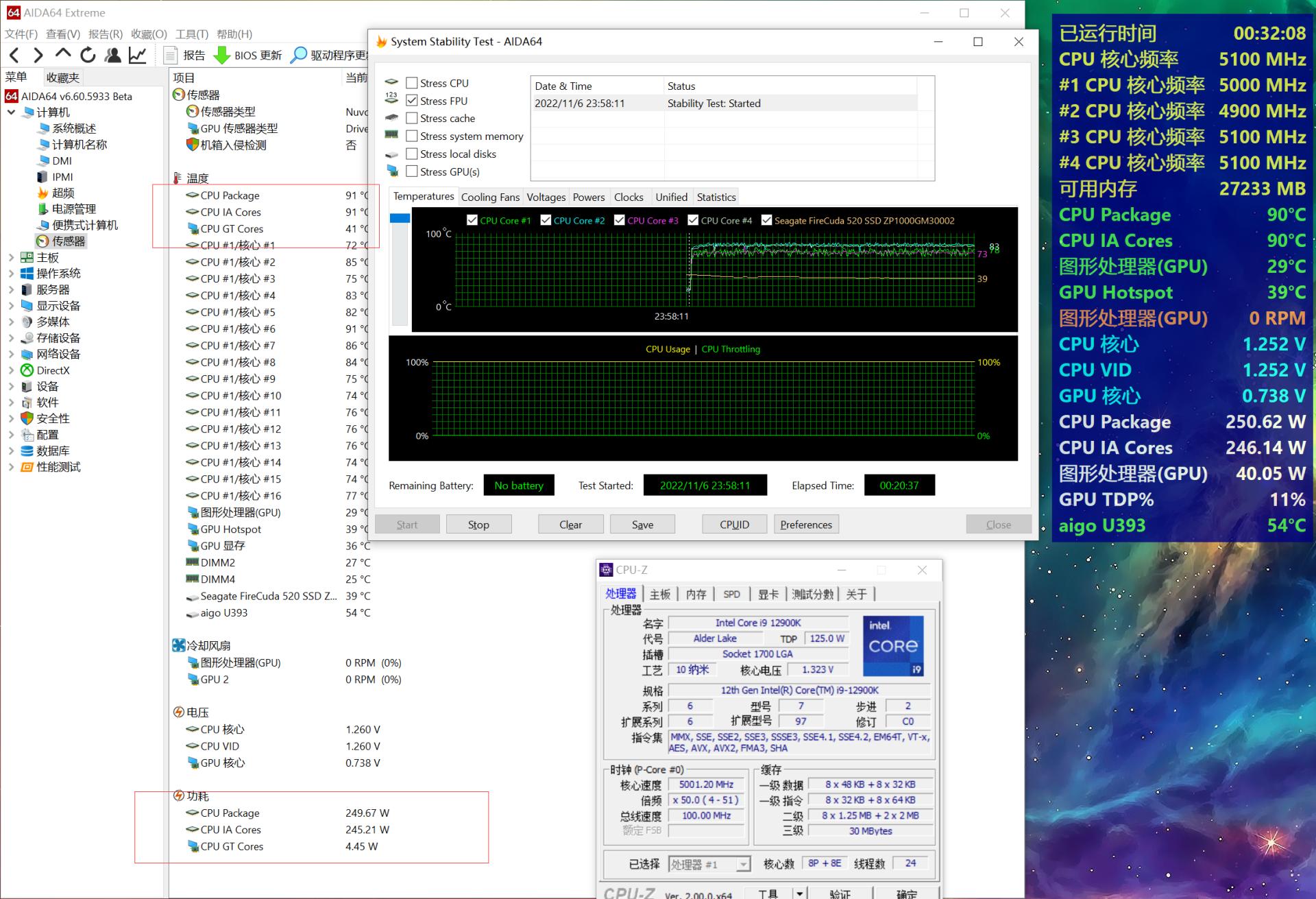
Task: Open the processor selection dropdown in CPU-Z
Action: pos(744,864)
